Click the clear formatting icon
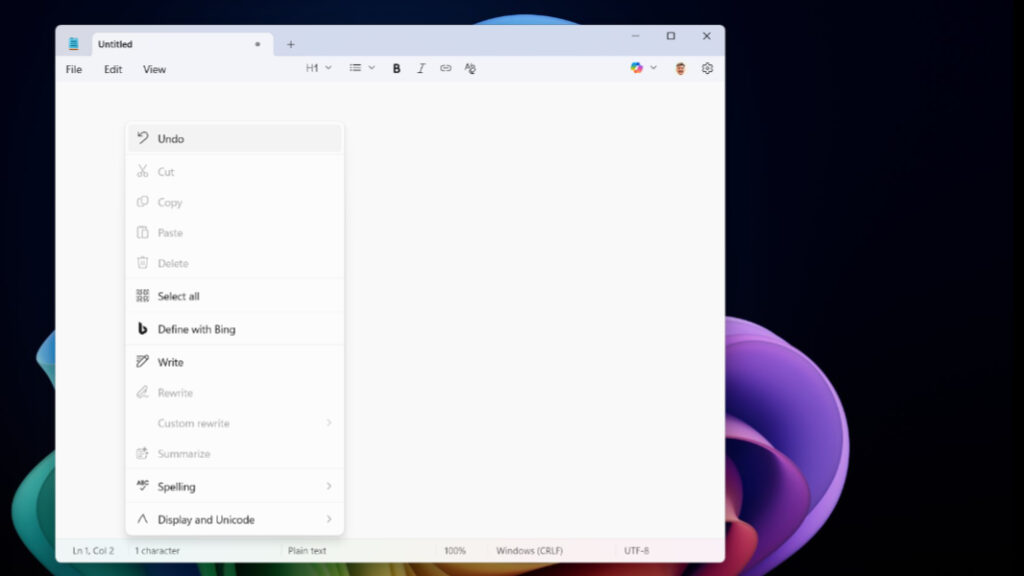The height and width of the screenshot is (576, 1024). (470, 68)
